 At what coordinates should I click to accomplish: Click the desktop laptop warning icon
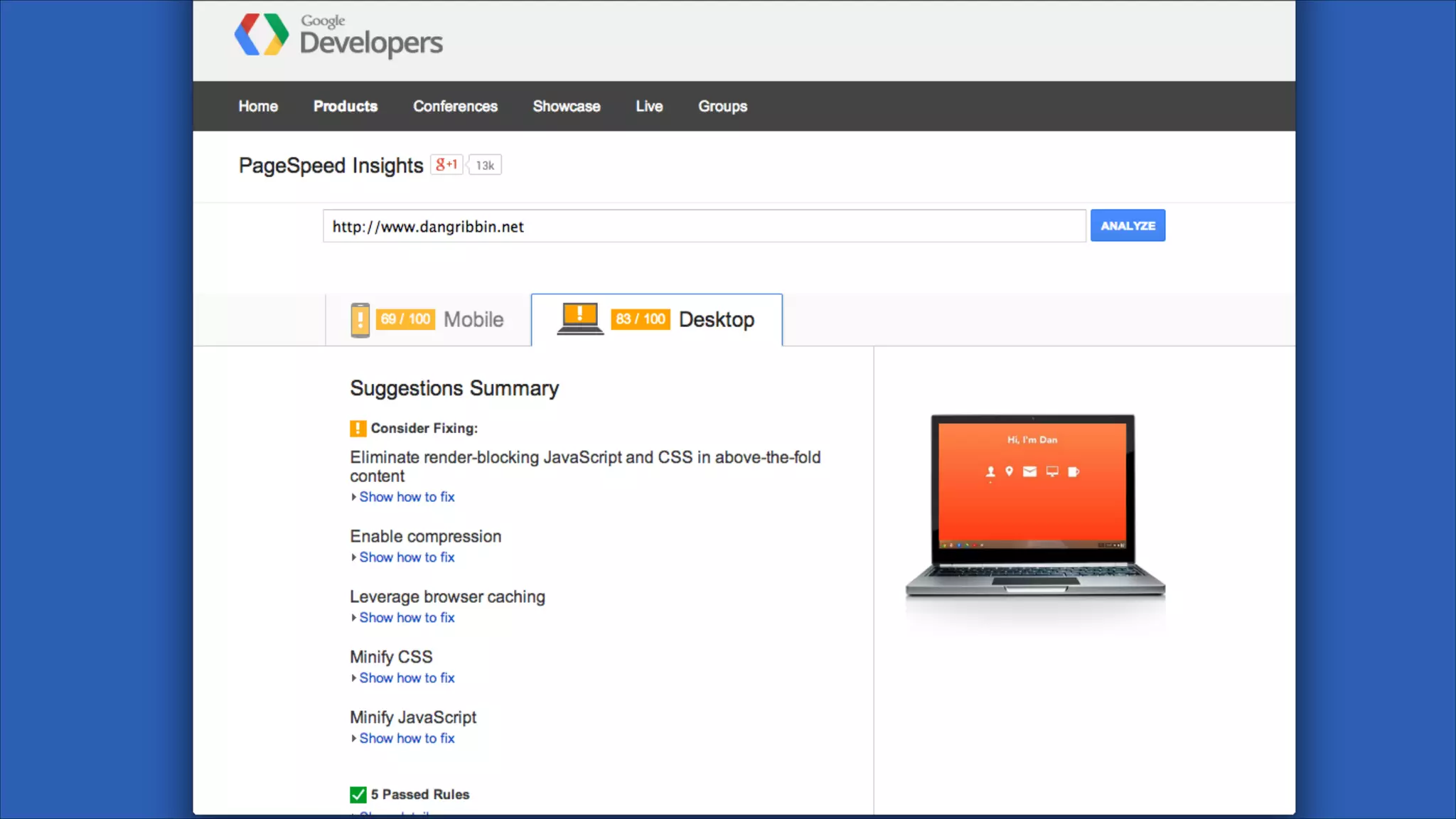(x=580, y=318)
